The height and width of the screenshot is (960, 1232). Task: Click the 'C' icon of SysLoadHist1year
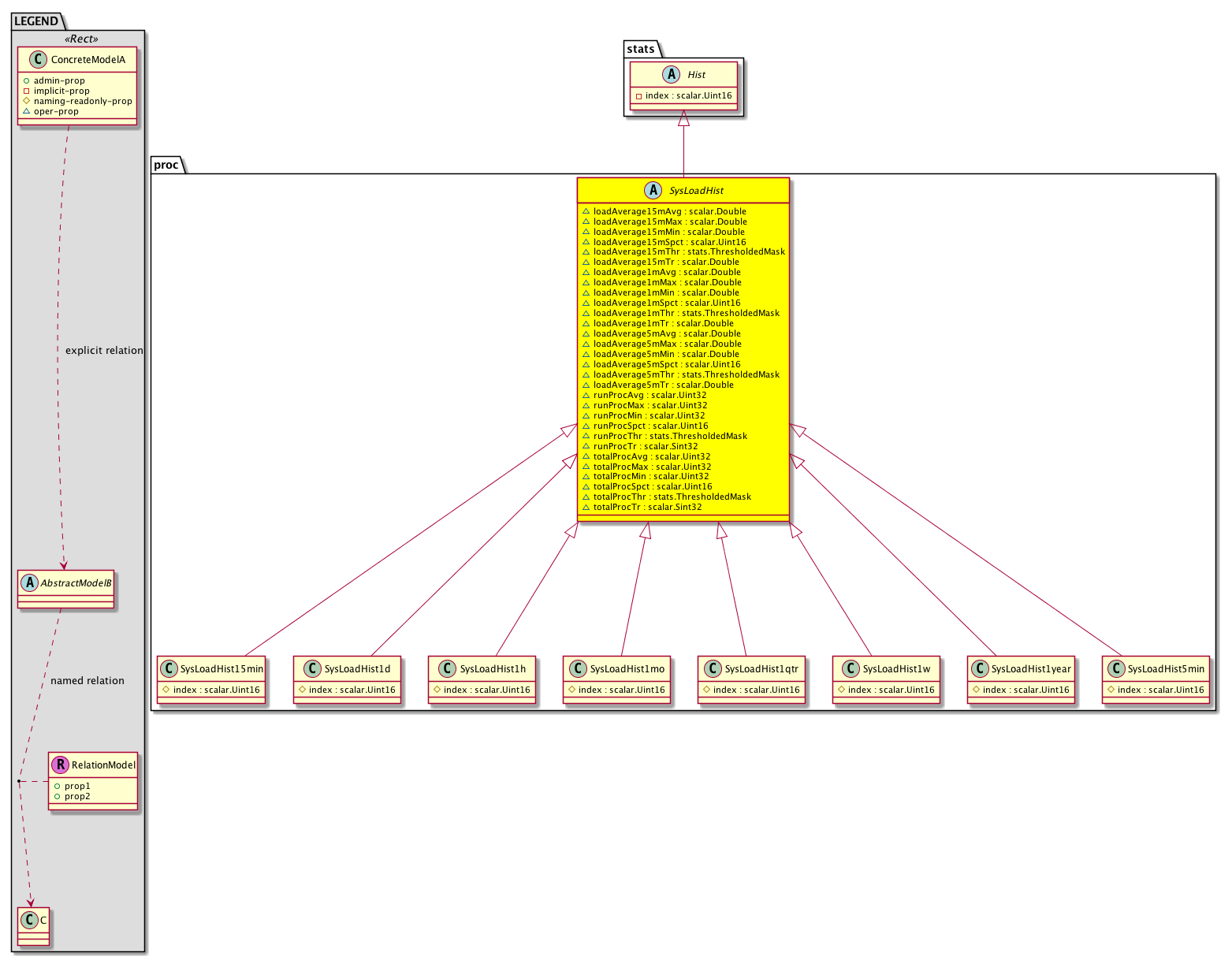980,669
